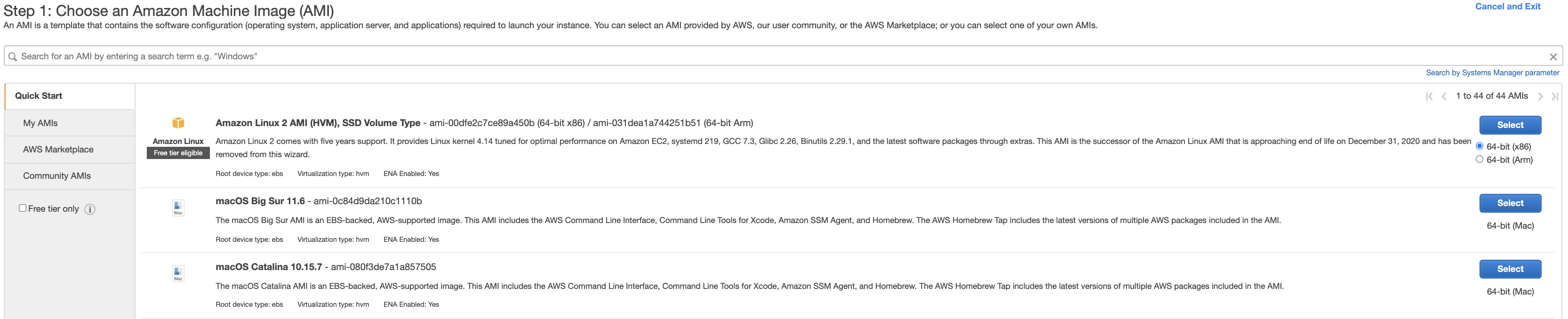Go to previous page of AMIs

pos(1444,96)
